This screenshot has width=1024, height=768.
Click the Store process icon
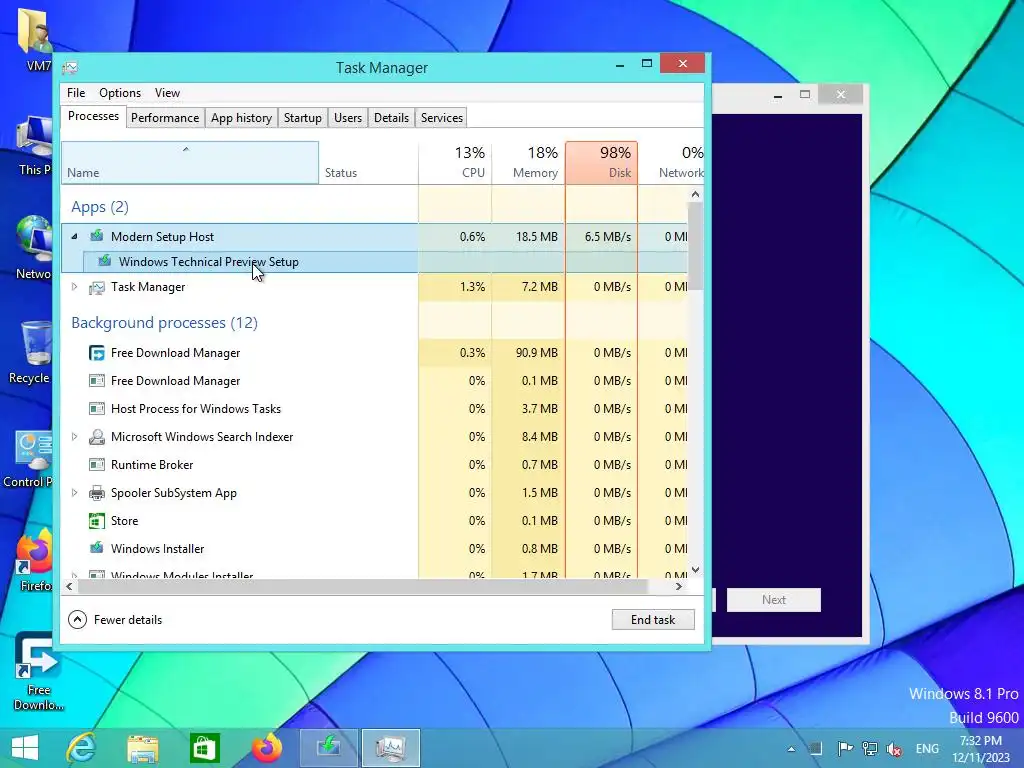coord(97,521)
